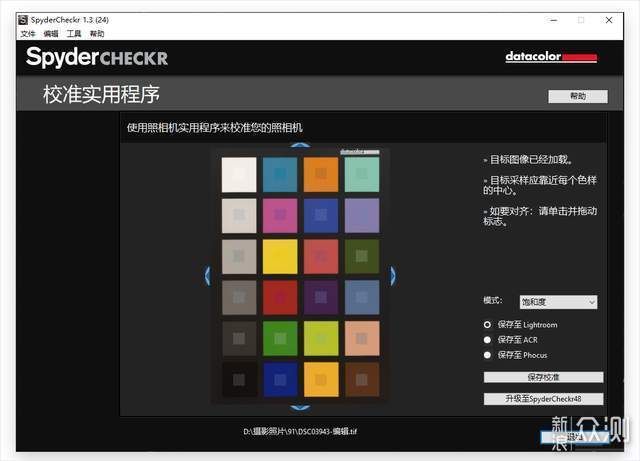The image size is (640, 461).
Task: Click the dark purple patch in the fourth row
Action: pyautogui.click(x=321, y=297)
